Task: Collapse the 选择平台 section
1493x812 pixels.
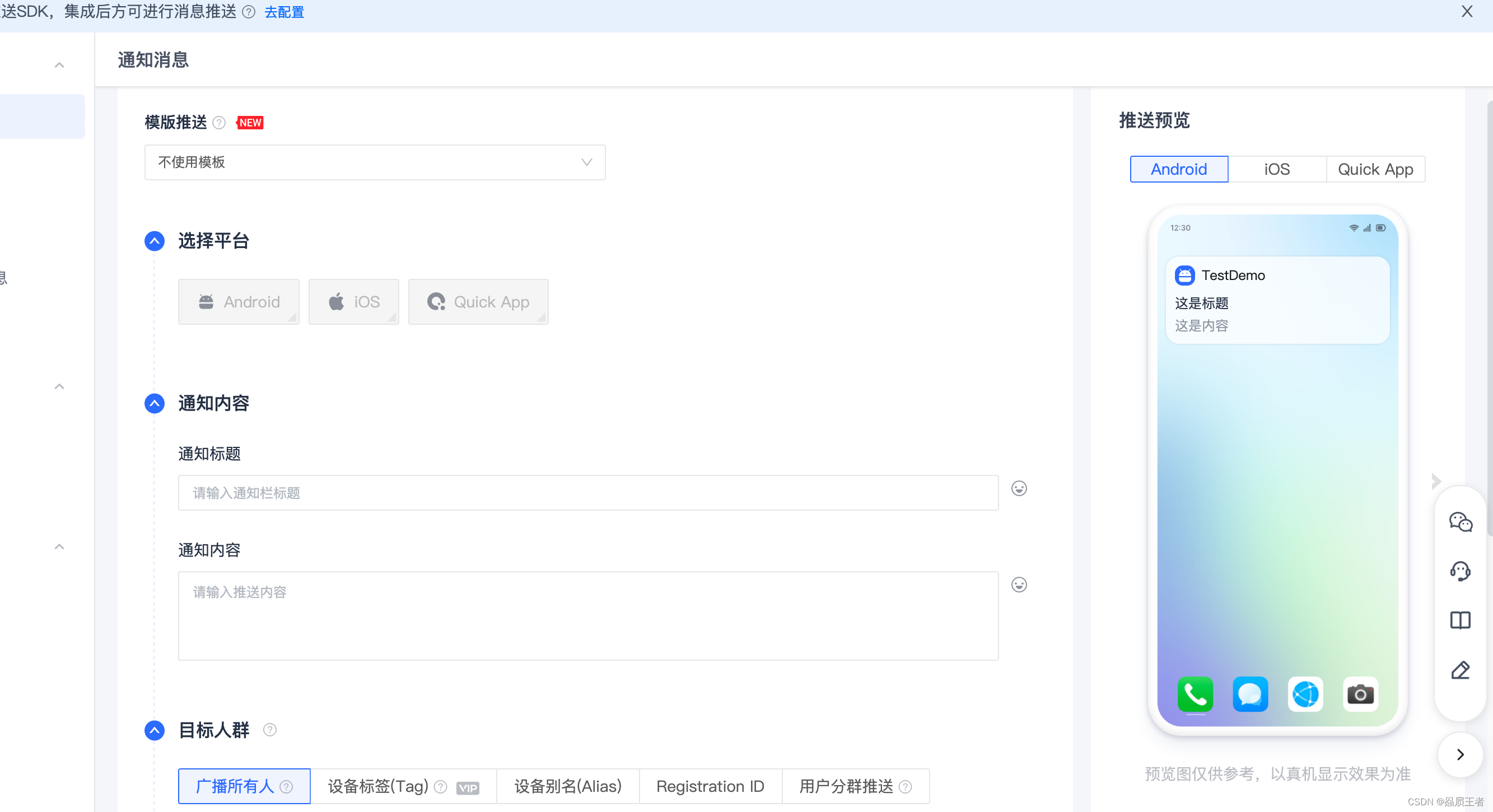Action: coord(154,241)
